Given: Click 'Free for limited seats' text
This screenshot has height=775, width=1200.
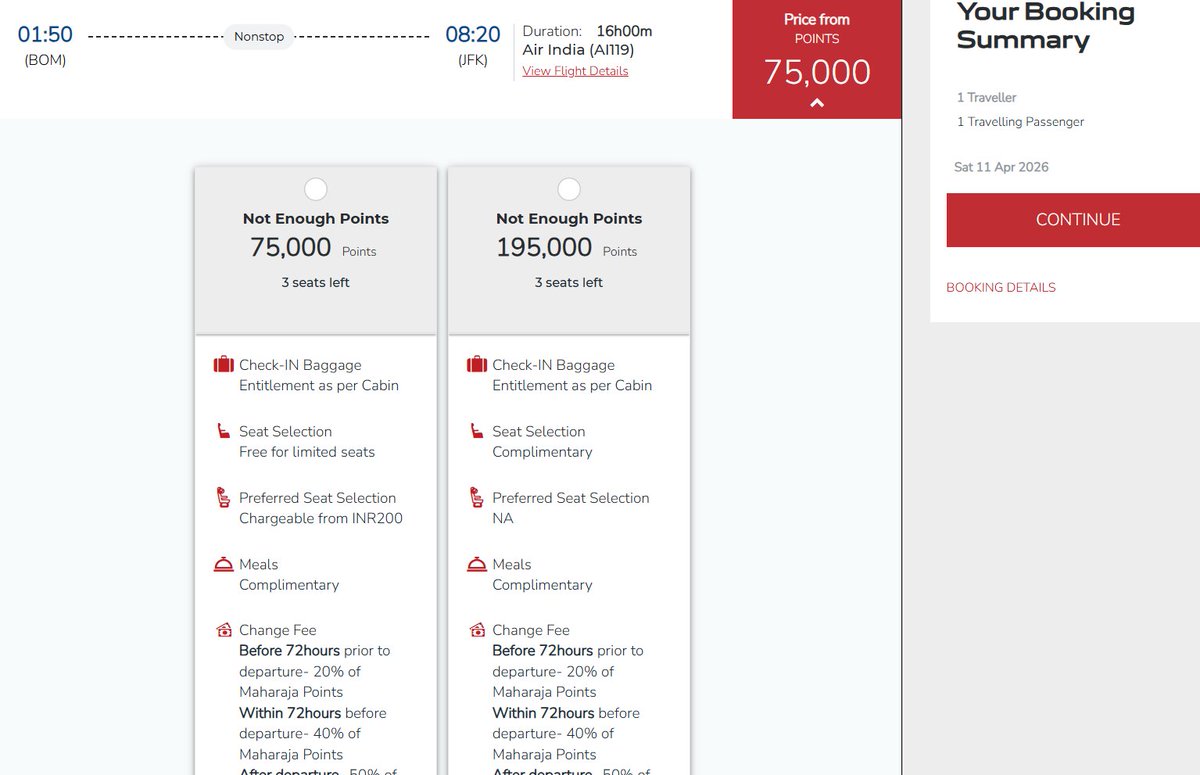Looking at the screenshot, I should click(307, 452).
